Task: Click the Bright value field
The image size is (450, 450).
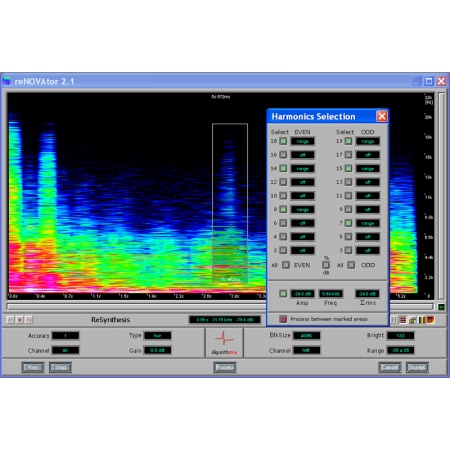Action: pos(401,336)
